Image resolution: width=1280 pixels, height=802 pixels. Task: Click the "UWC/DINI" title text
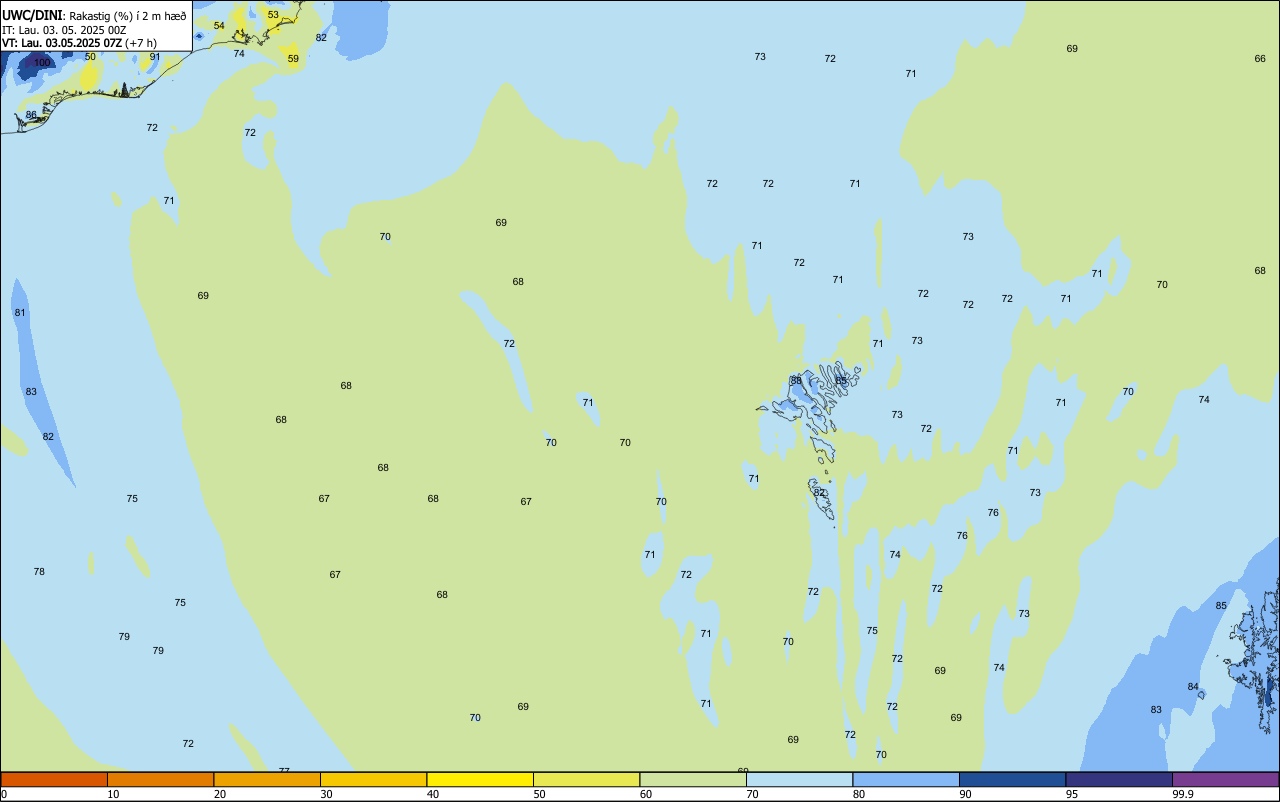(x=33, y=15)
